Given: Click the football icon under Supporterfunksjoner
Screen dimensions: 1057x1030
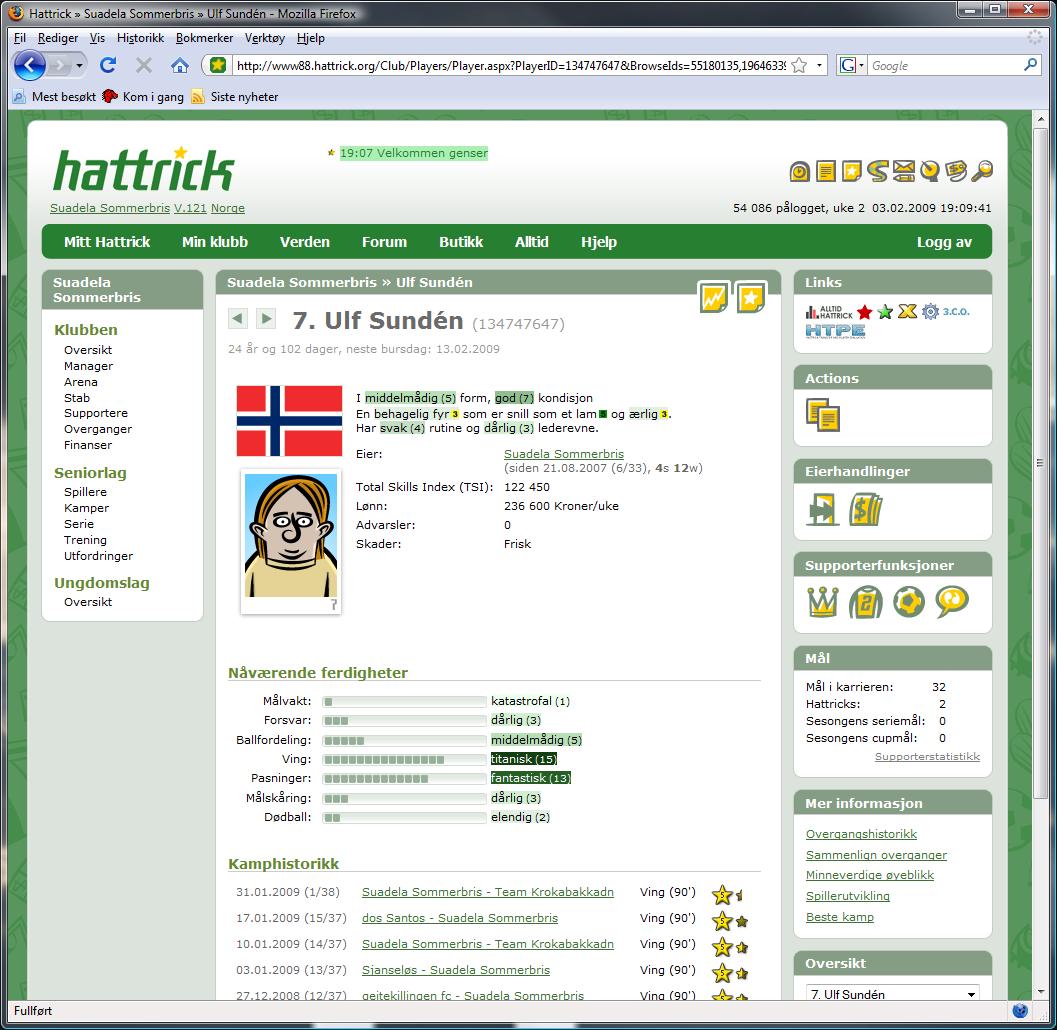Looking at the screenshot, I should 909,602.
